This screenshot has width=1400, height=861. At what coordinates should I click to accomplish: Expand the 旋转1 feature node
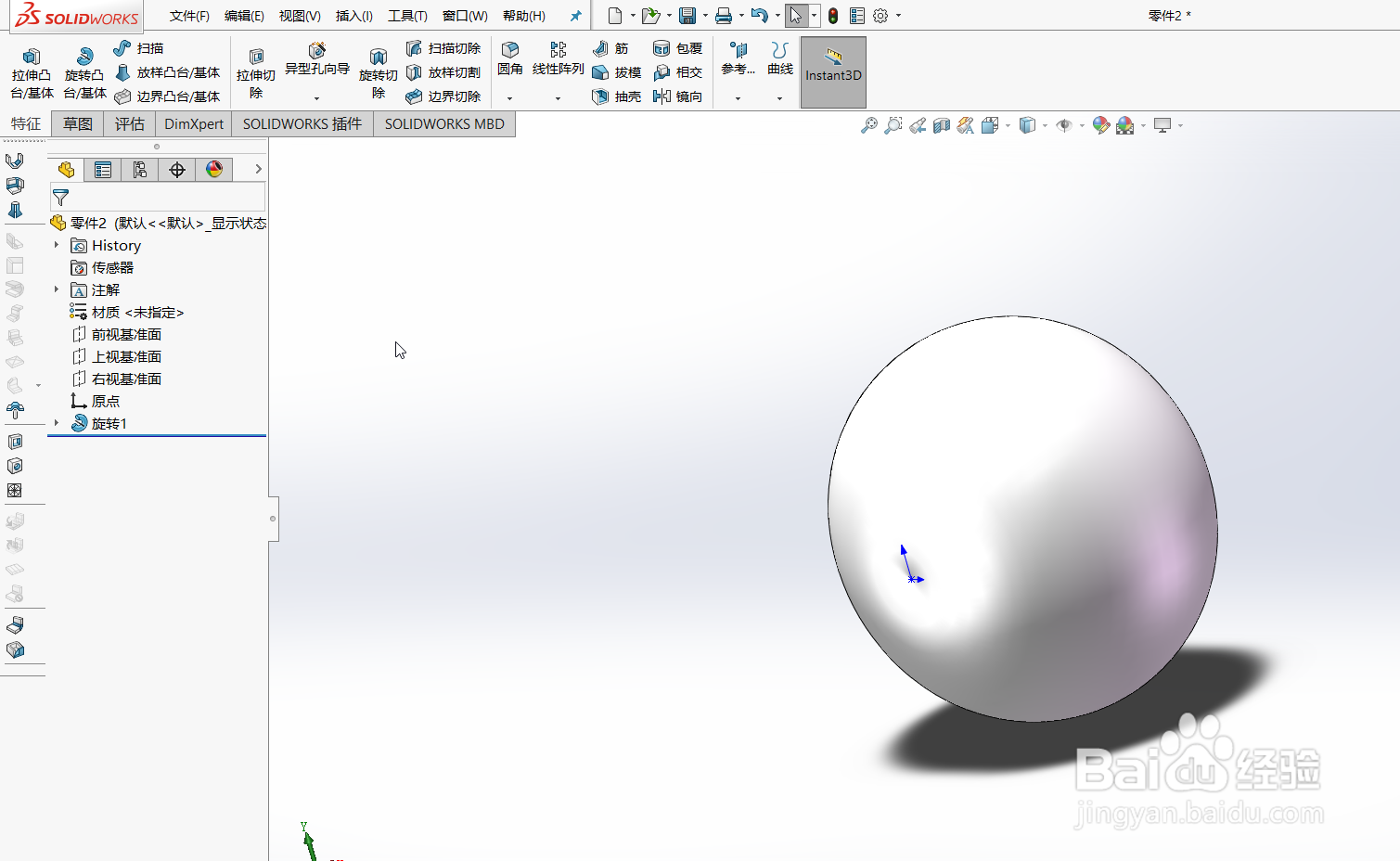coord(57,423)
